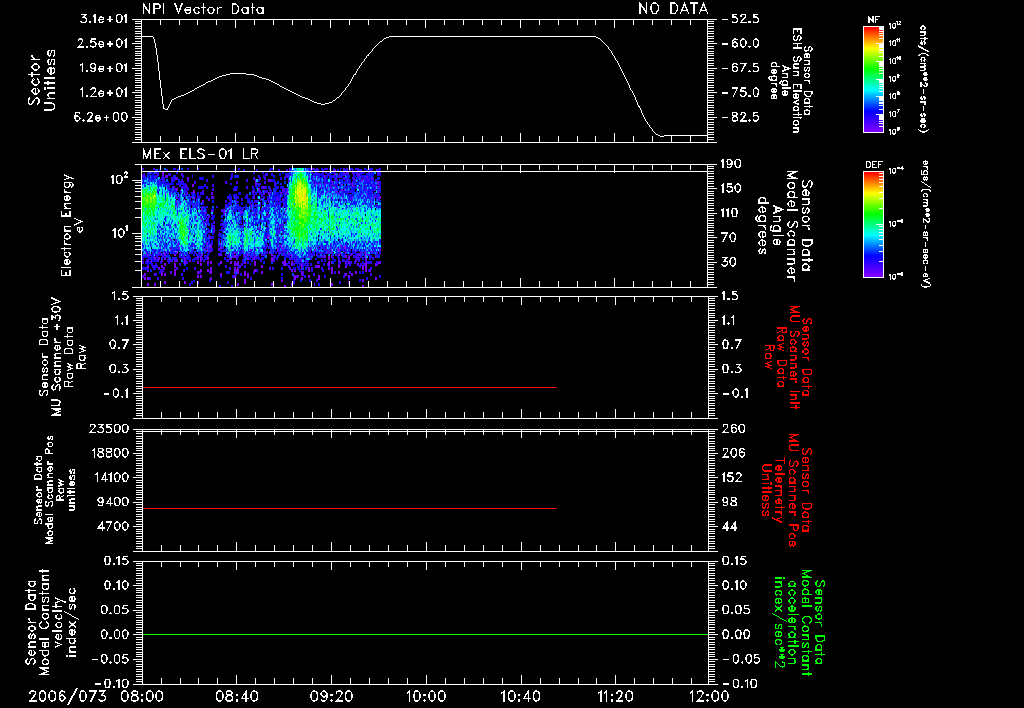Click the 2.5e+01 sector axis value
Screen dimensions: 1024x708
tap(104, 43)
